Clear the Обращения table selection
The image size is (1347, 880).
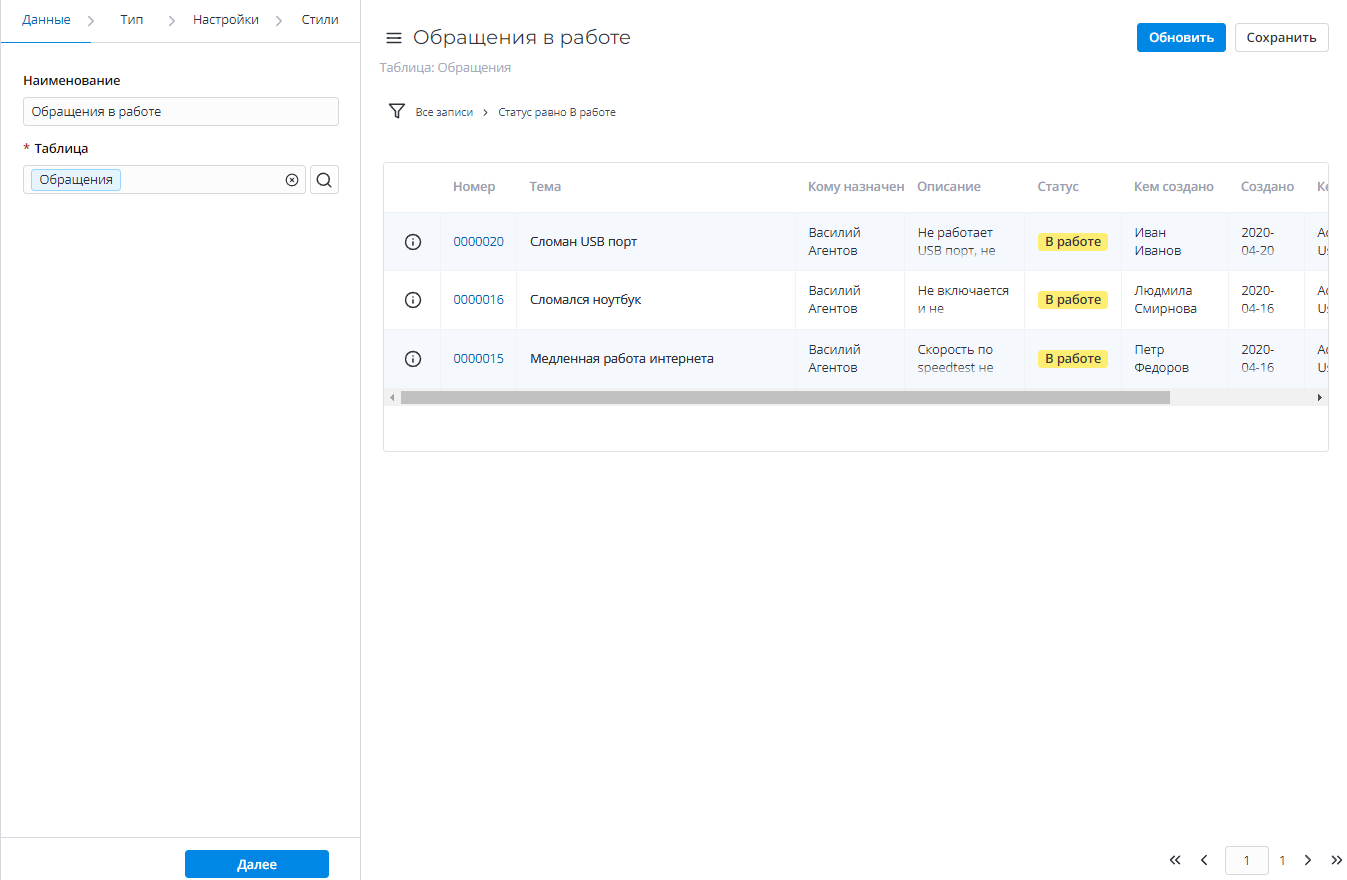(x=292, y=180)
